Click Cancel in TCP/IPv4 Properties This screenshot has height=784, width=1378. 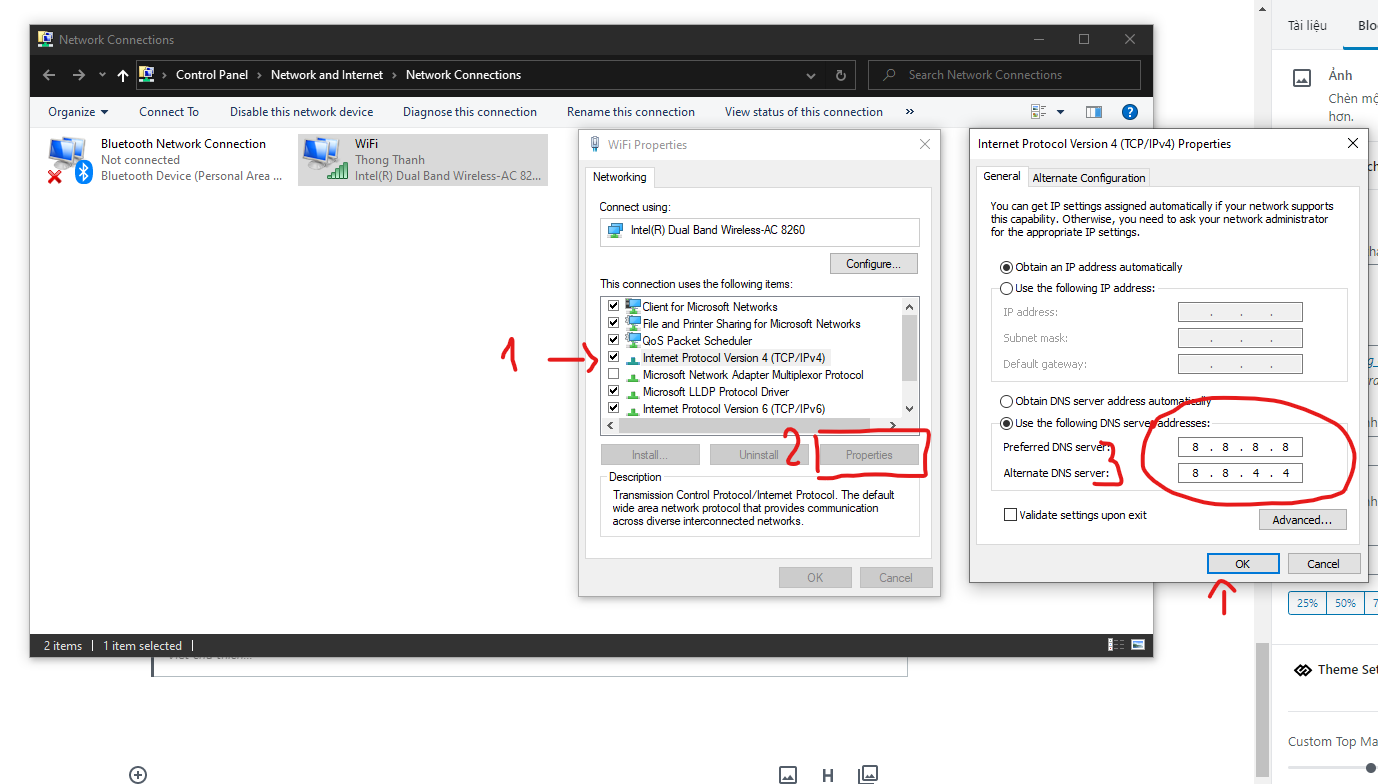[1323, 563]
